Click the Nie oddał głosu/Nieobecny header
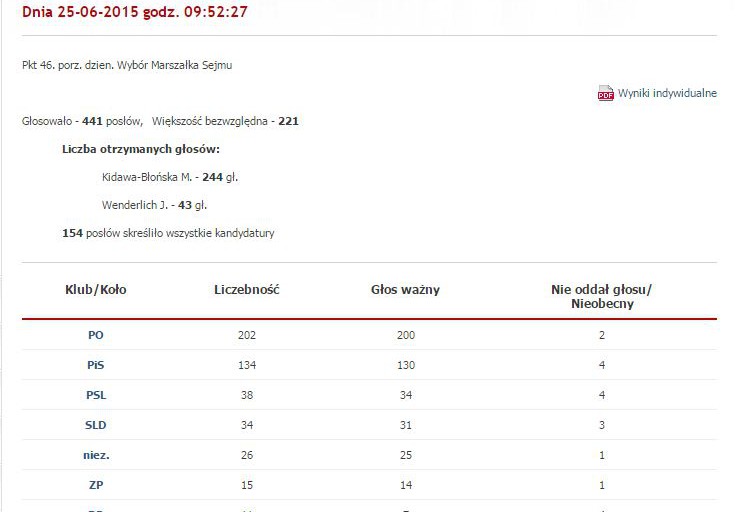The image size is (737, 512). click(601, 297)
